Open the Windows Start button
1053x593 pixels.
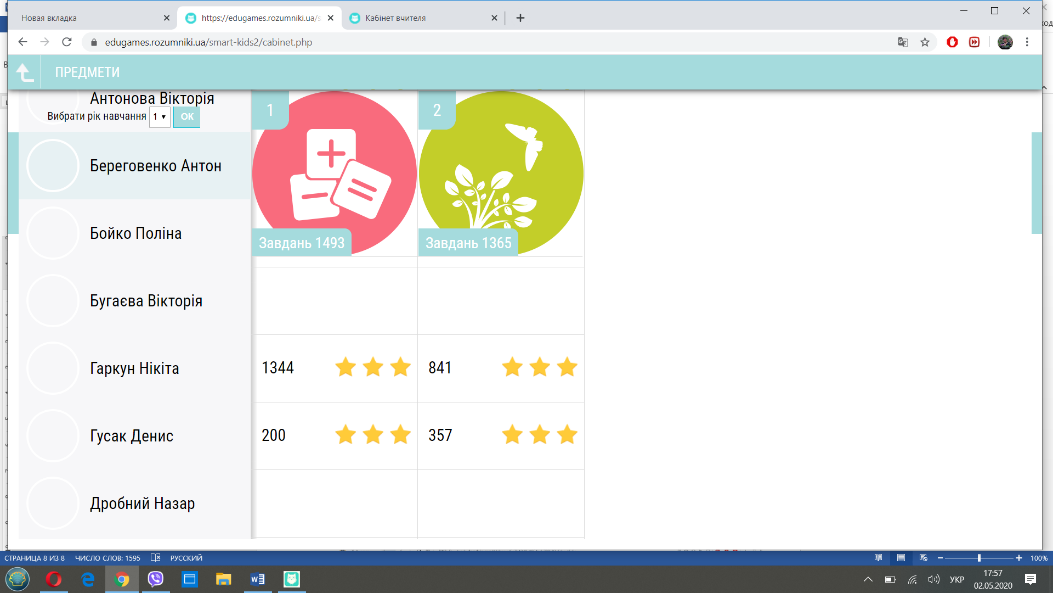17,579
